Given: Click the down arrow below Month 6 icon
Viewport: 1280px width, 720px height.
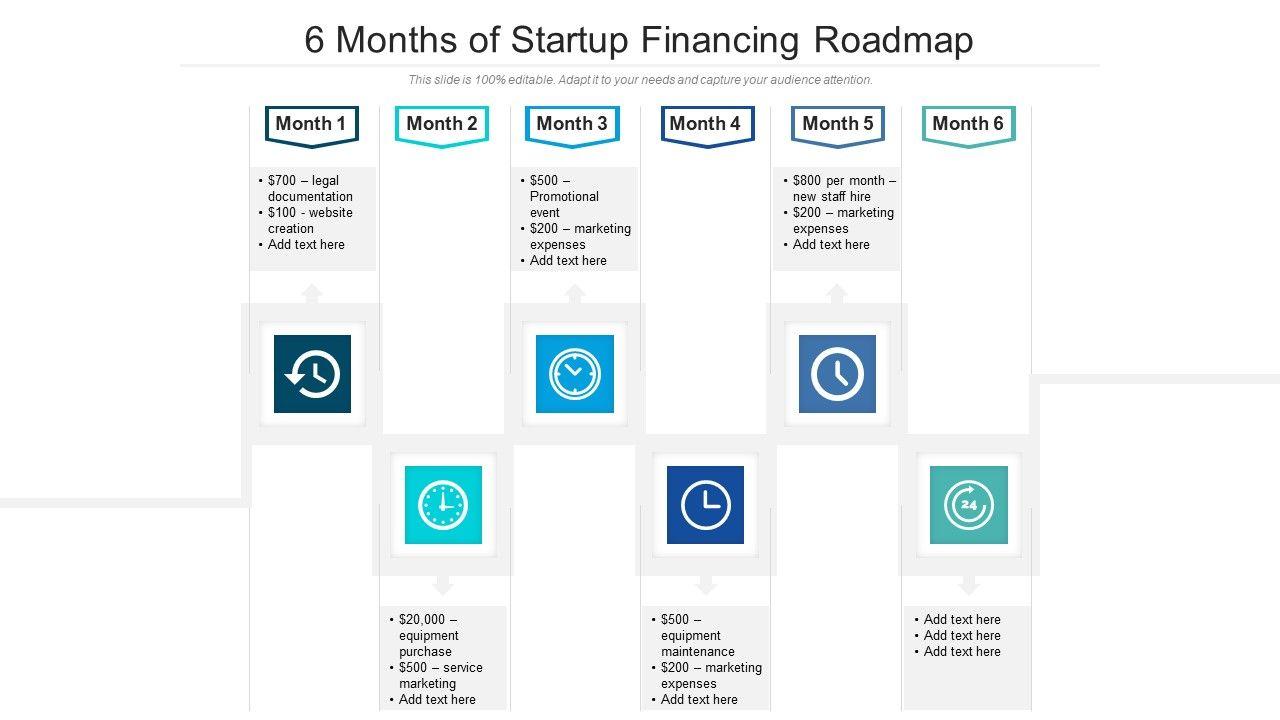Looking at the screenshot, I should point(968,585).
